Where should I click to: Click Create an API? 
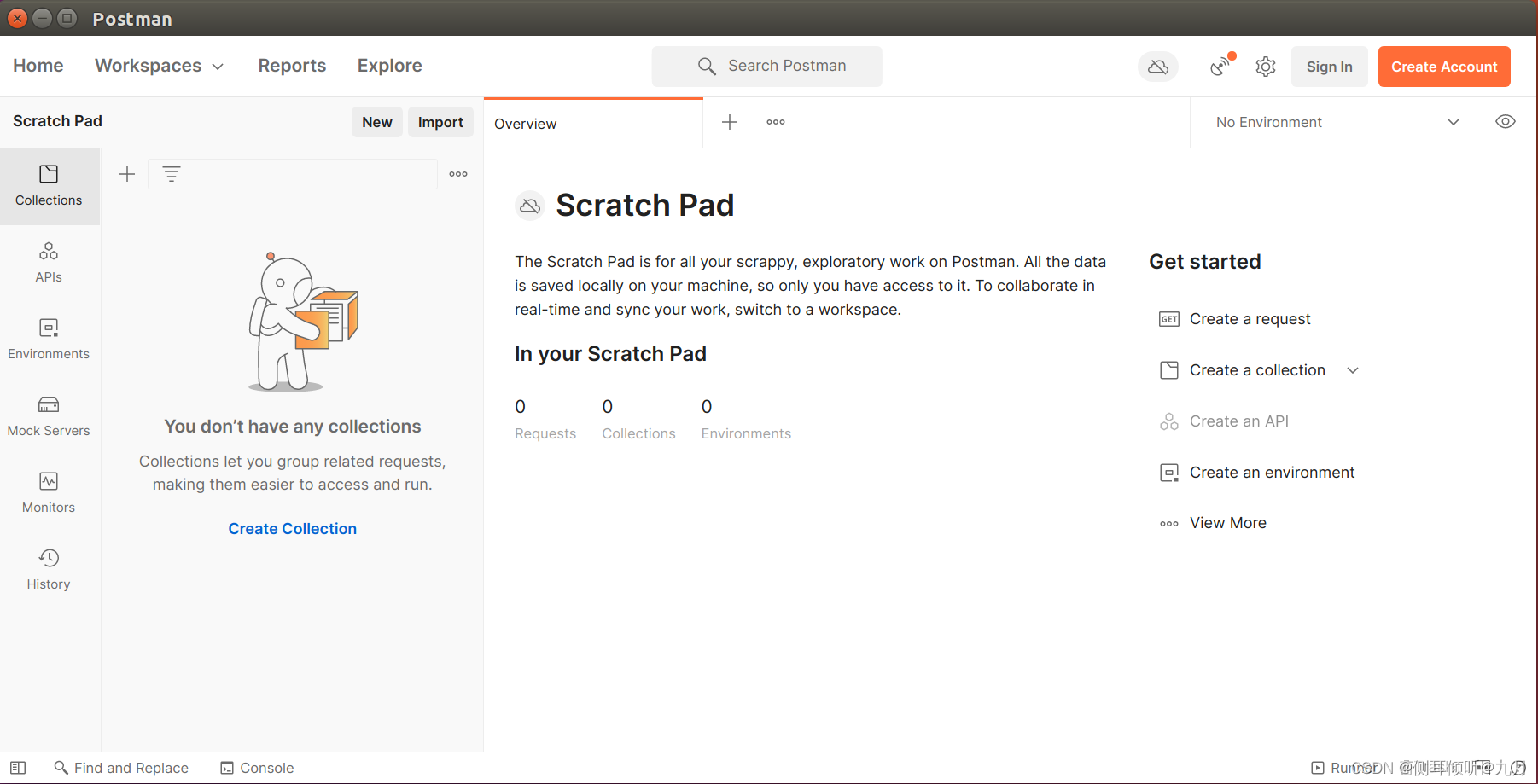[1224, 421]
